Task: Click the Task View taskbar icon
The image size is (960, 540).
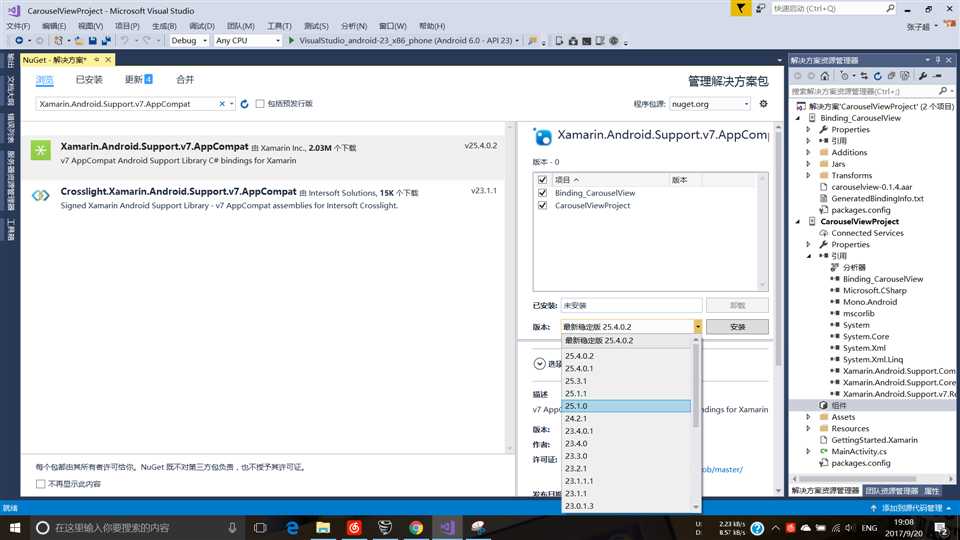Action: (260, 527)
